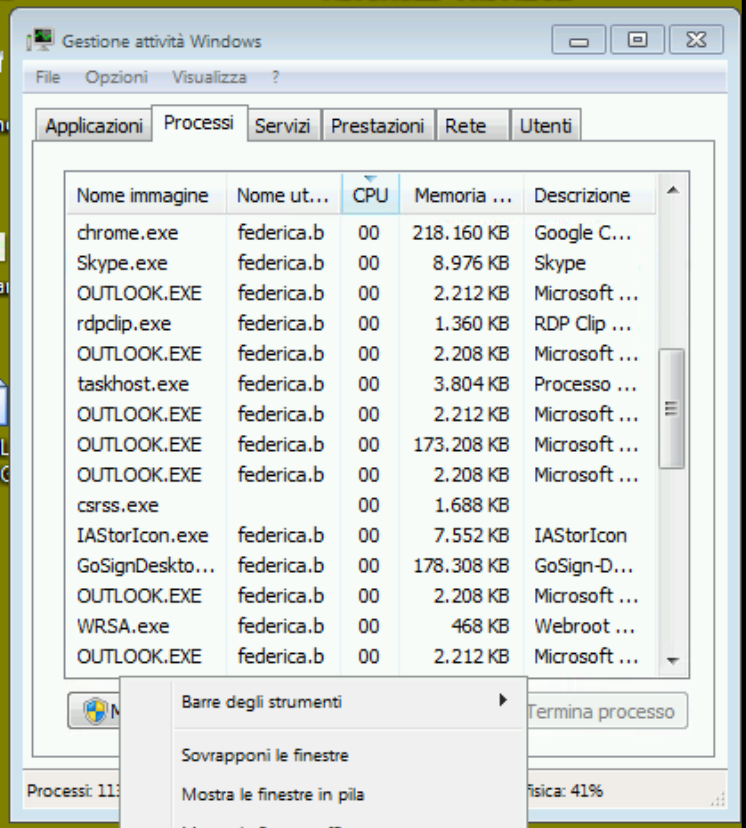
Task: Sort by the Memoria column header
Action: [461, 195]
